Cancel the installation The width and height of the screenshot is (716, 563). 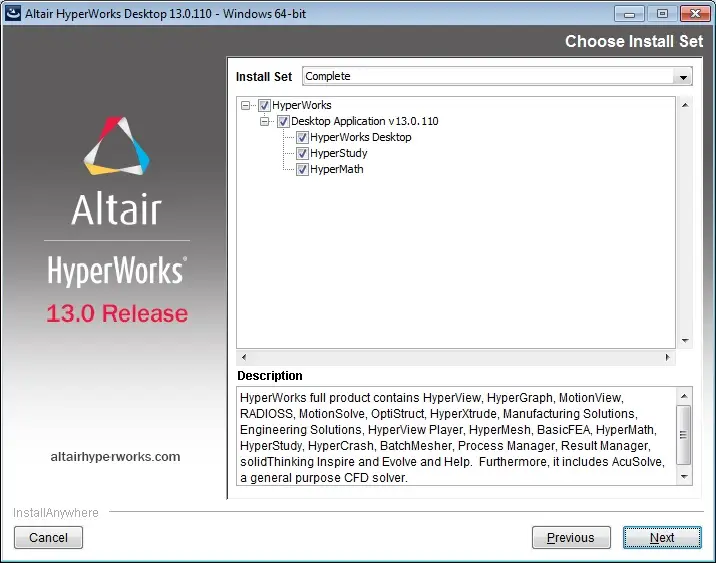click(x=48, y=537)
